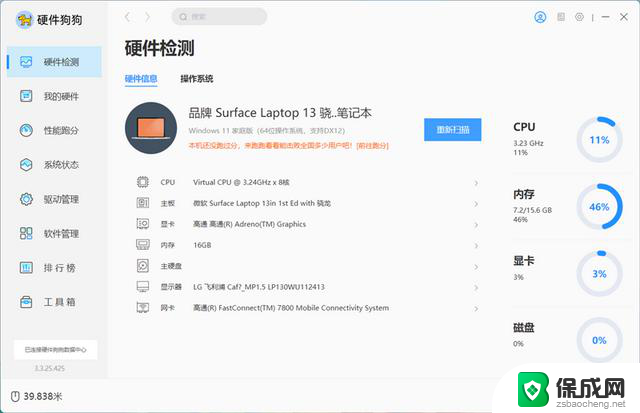Go forward with the right arrow
640x413 pixels.
[147, 17]
